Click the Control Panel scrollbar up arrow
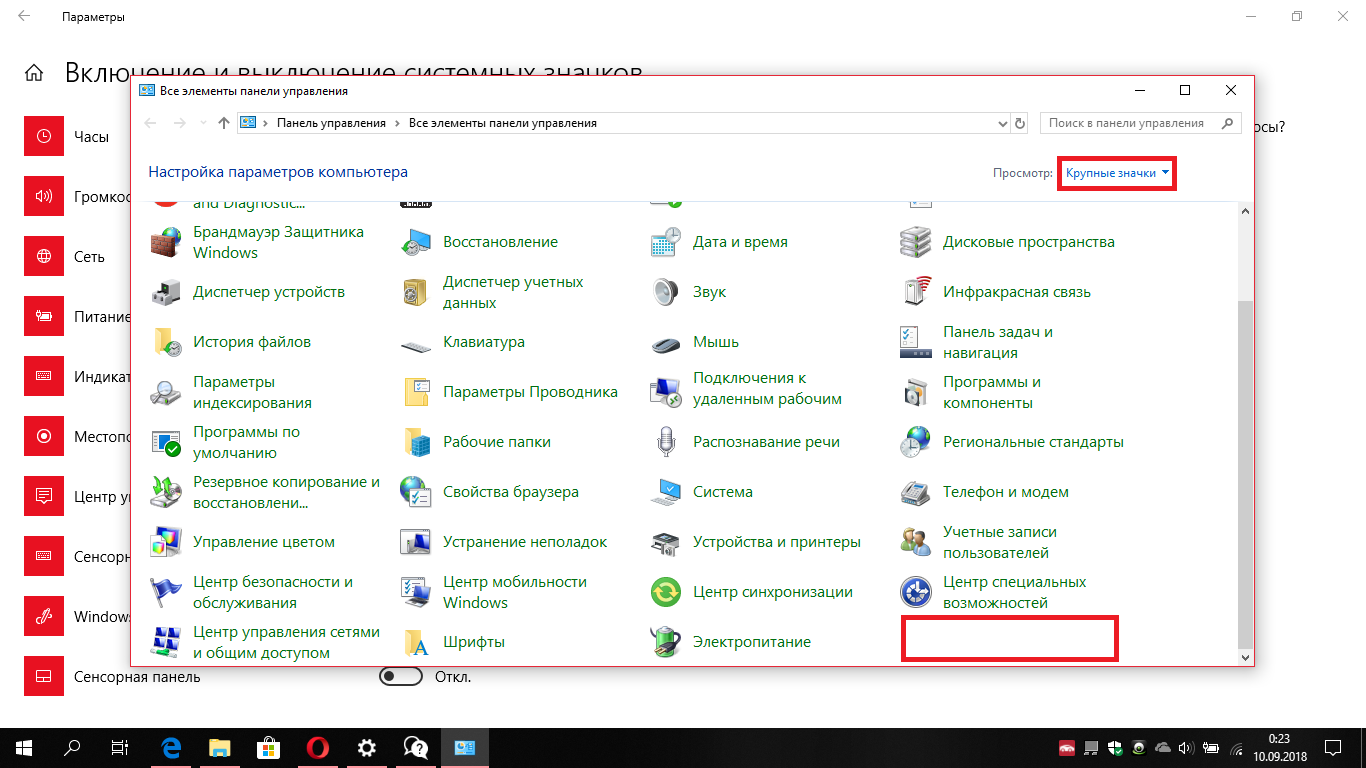This screenshot has height=768, width=1366. coord(1245,211)
